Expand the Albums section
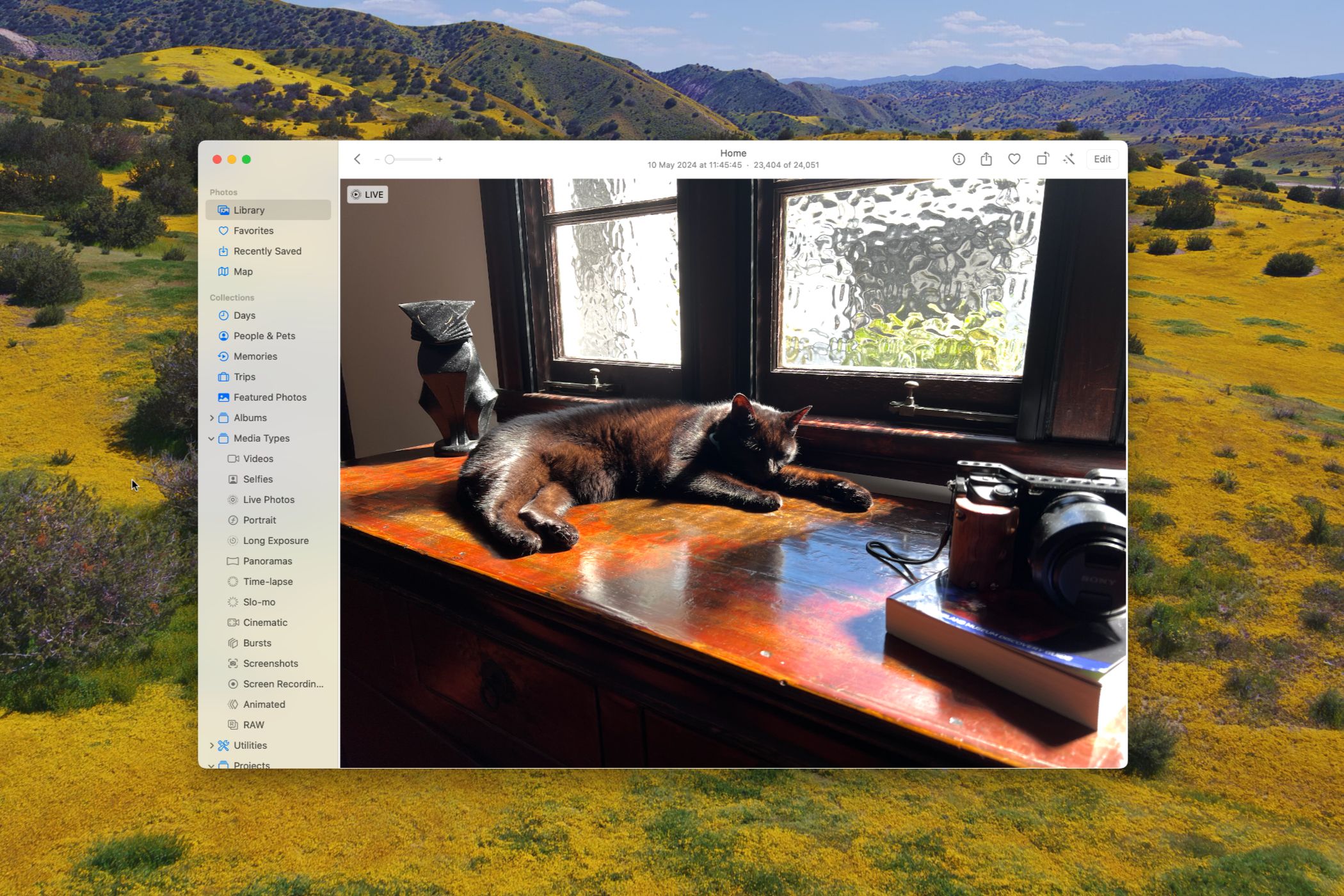1344x896 pixels. (x=212, y=418)
